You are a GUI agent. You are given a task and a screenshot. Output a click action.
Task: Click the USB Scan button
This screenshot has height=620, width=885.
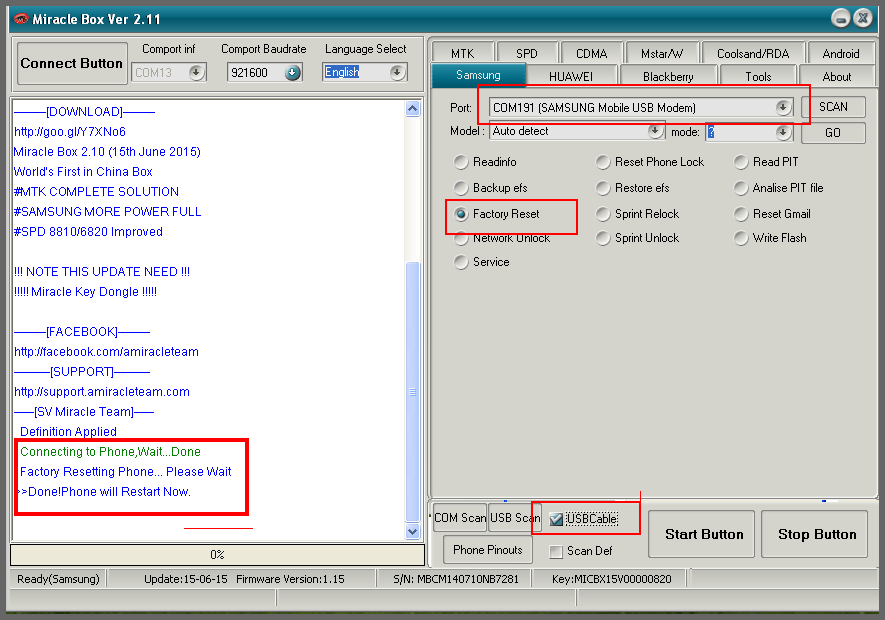515,518
